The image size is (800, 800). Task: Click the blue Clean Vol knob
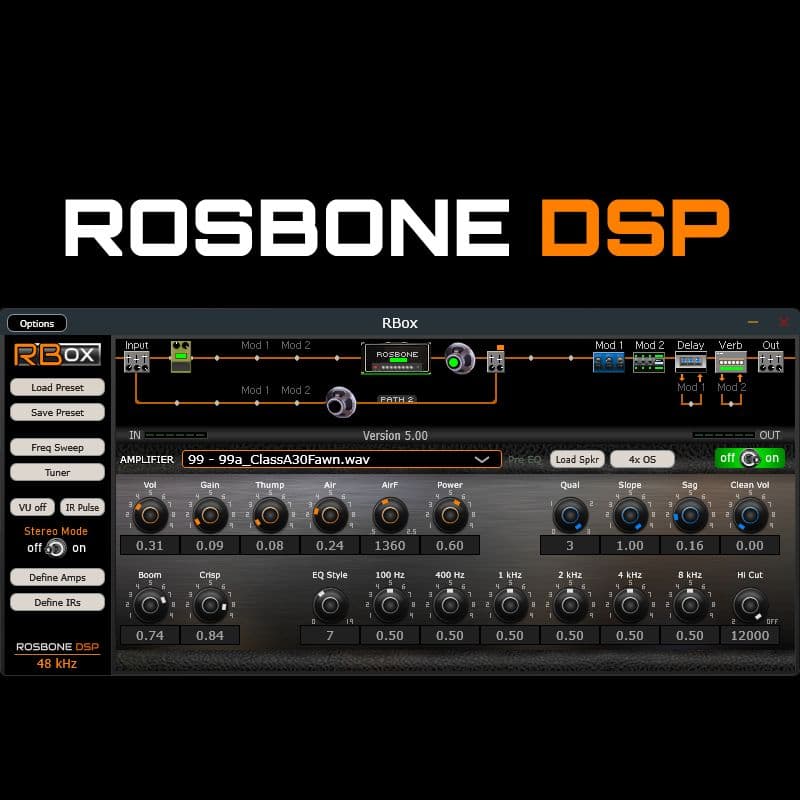coord(749,515)
